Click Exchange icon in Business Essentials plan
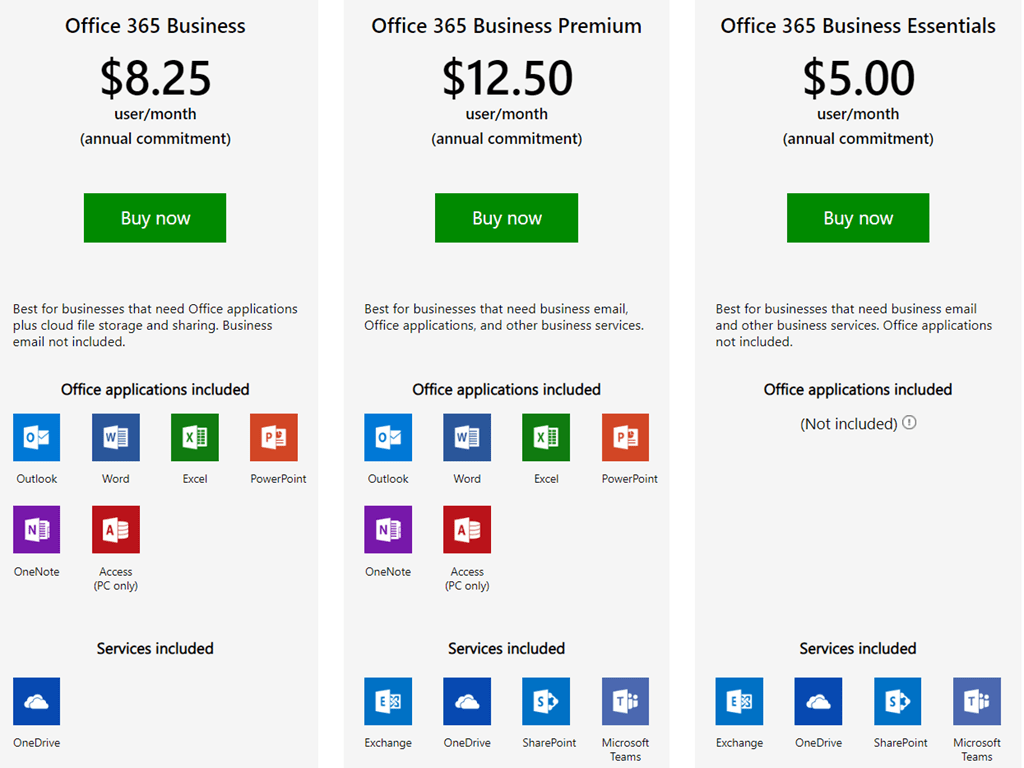The width and height of the screenshot is (1024, 768). pyautogui.click(x=739, y=702)
